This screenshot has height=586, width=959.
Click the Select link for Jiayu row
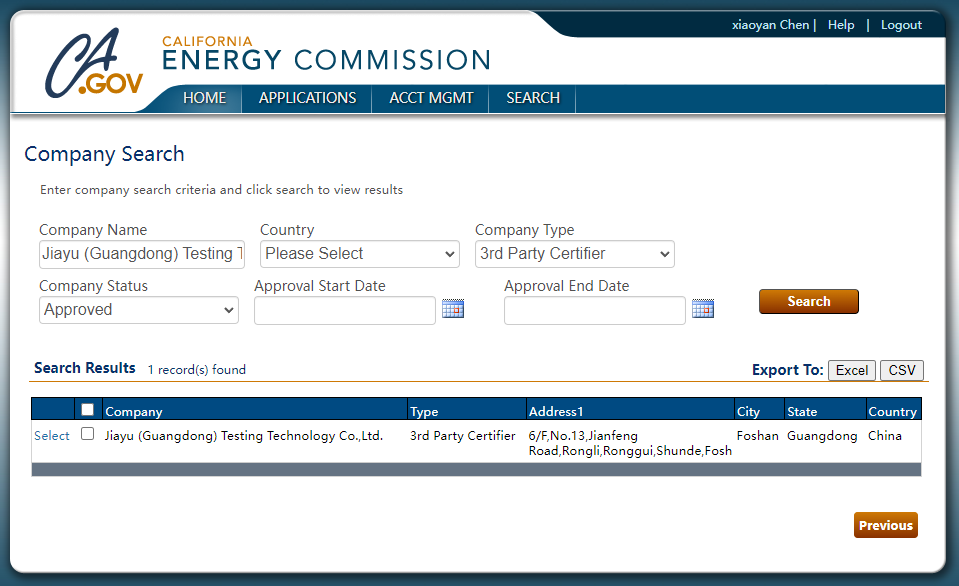[52, 436]
